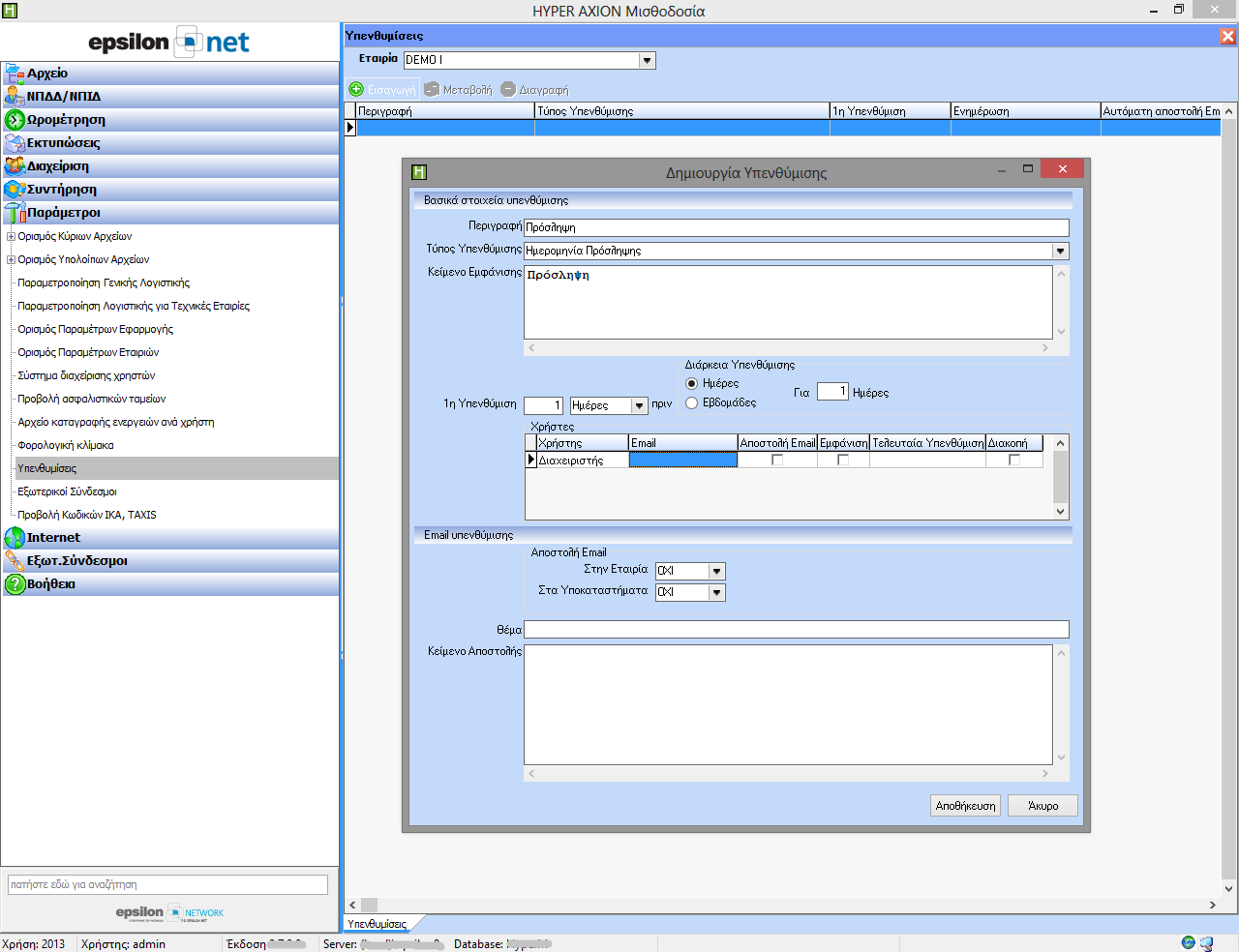Image resolution: width=1239 pixels, height=952 pixels.
Task: Click the Αποθήκευση button
Action: click(965, 806)
